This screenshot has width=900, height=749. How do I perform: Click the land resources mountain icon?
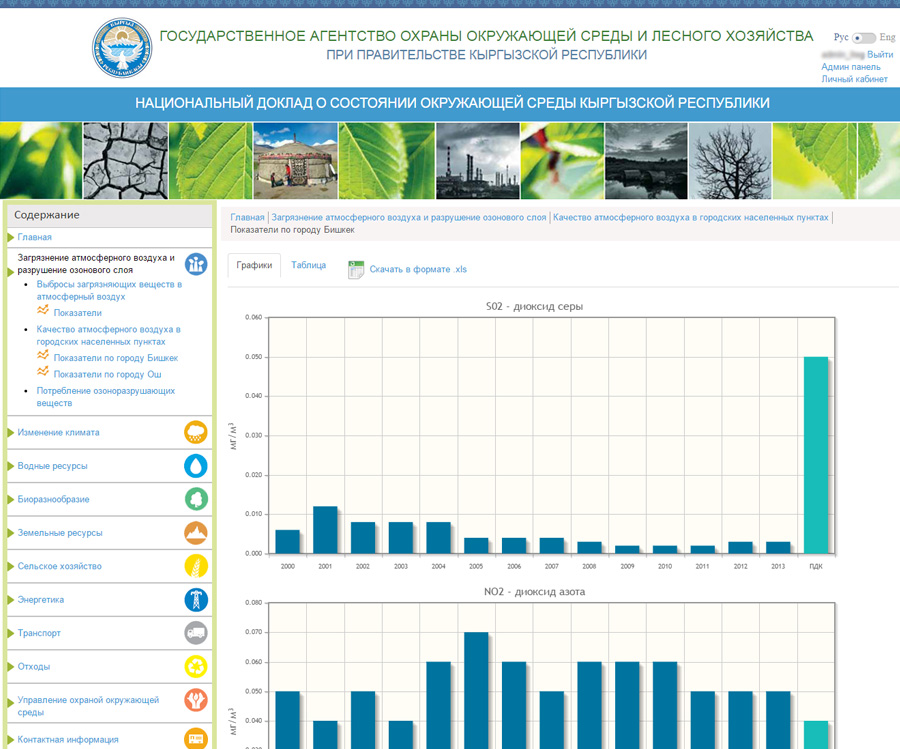[196, 533]
